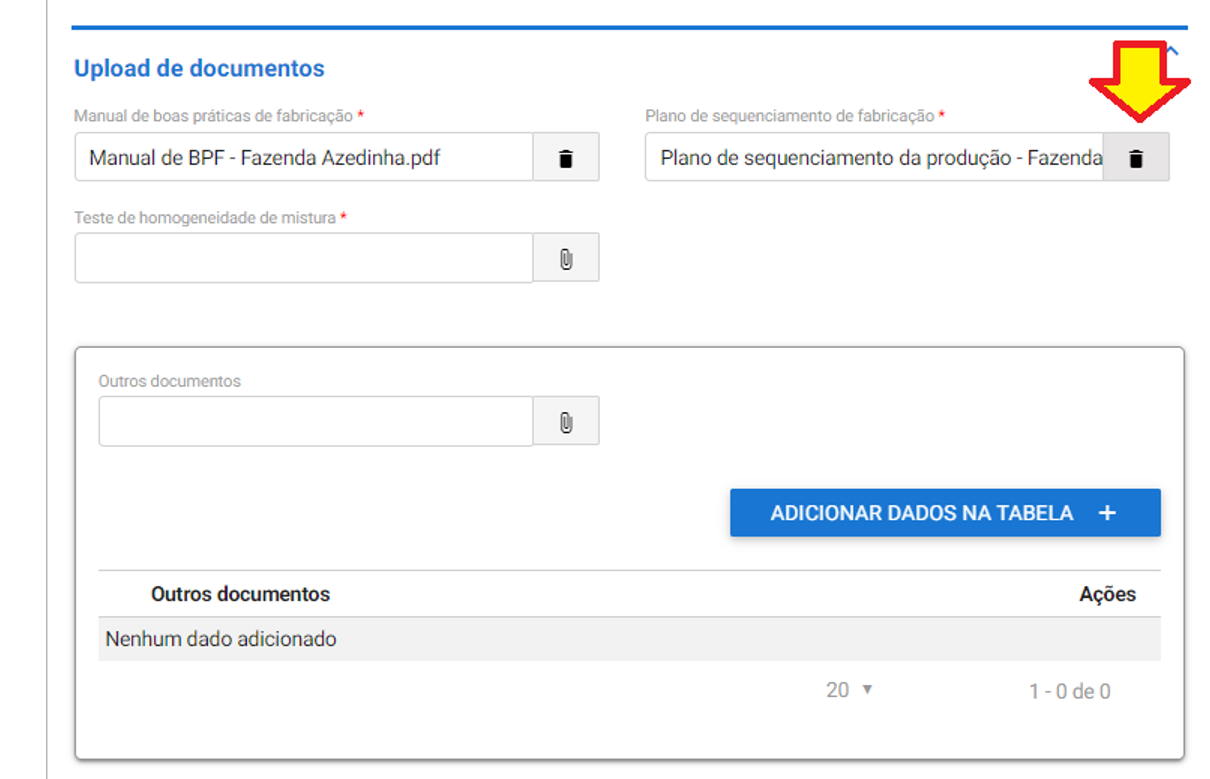Collapse the Upload de documentos section

point(1174,51)
